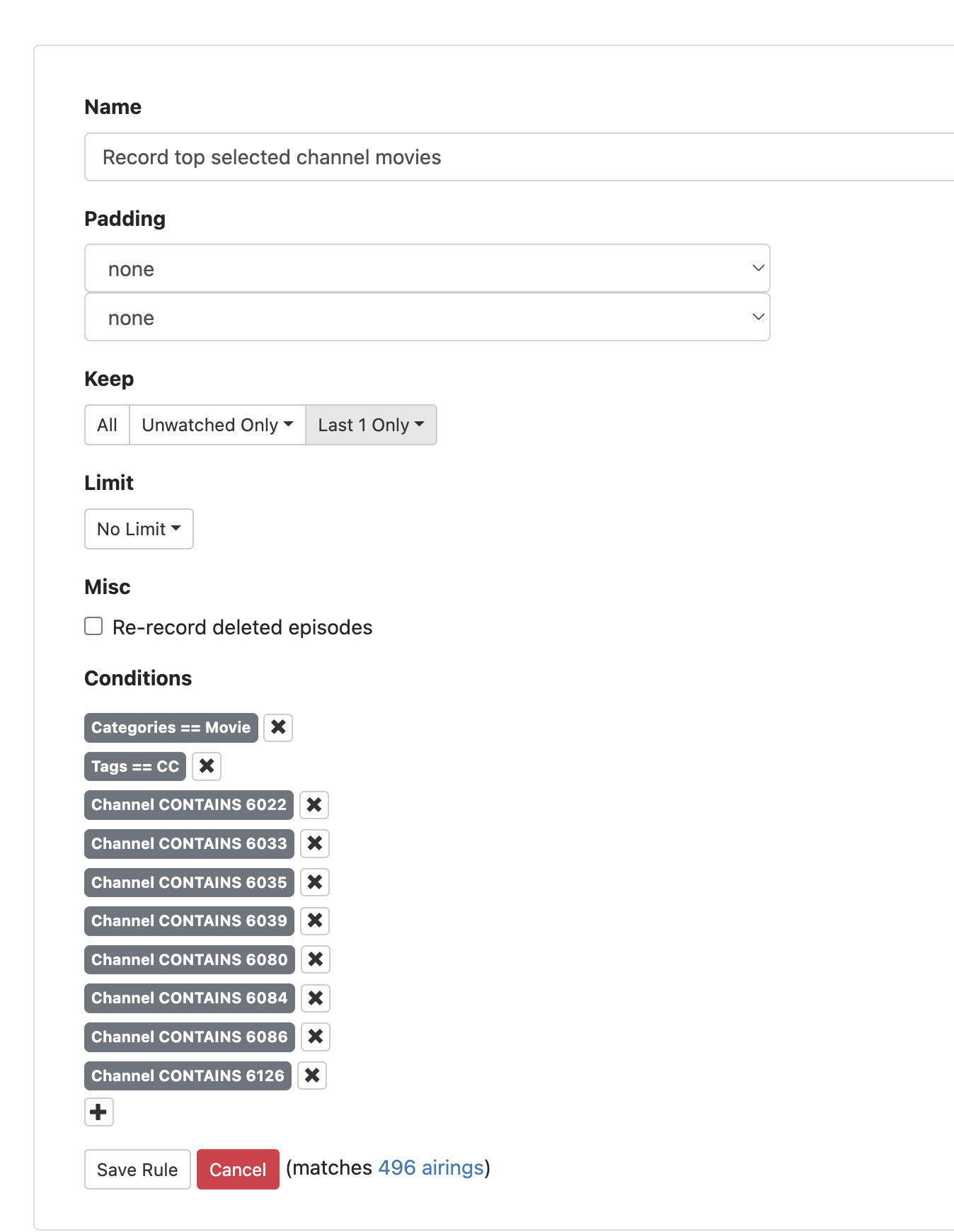Add a new condition with plus icon
The height and width of the screenshot is (1232, 954).
point(99,1112)
